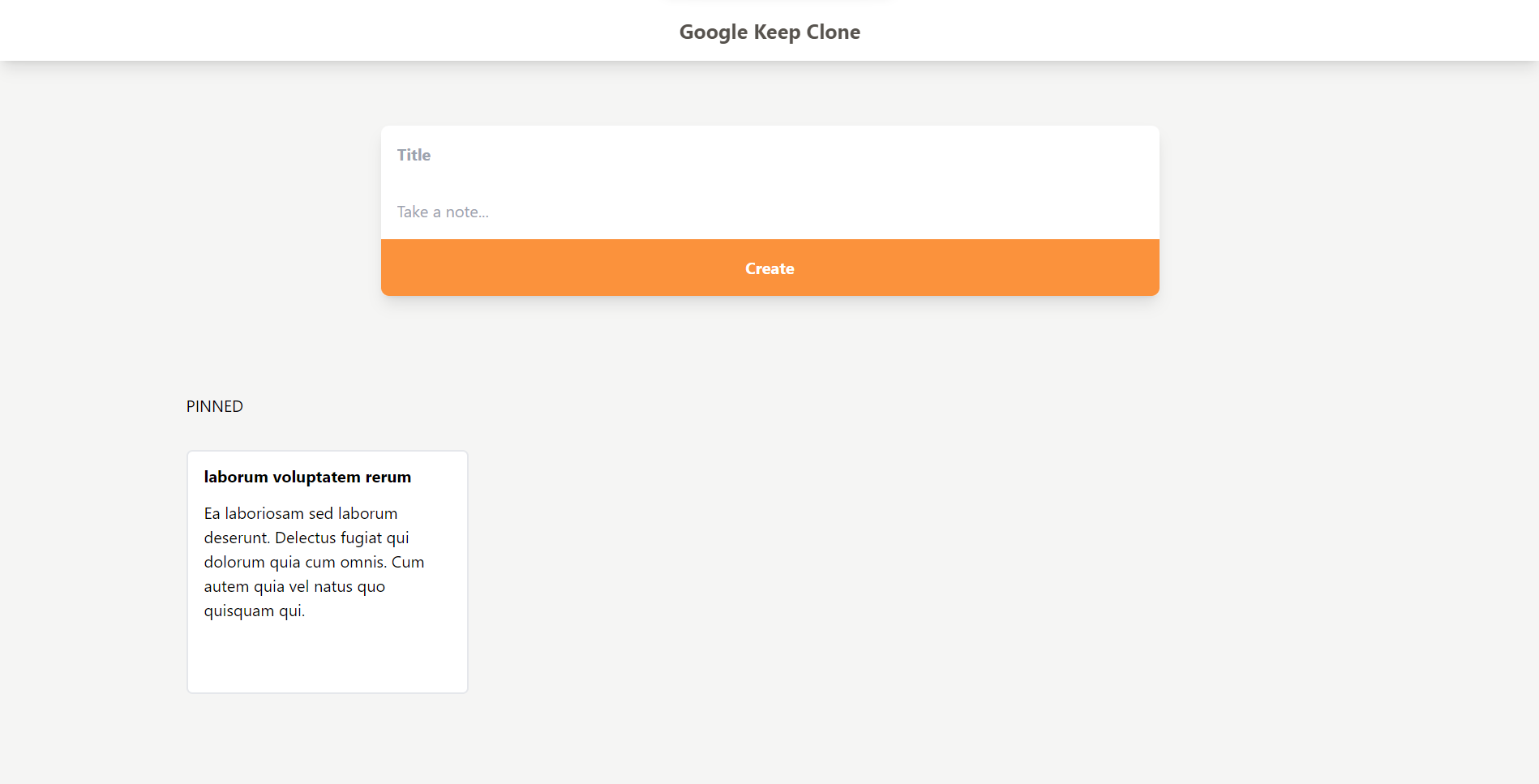
Task: Focus the 'Take a note...' text area
Action: [769, 212]
